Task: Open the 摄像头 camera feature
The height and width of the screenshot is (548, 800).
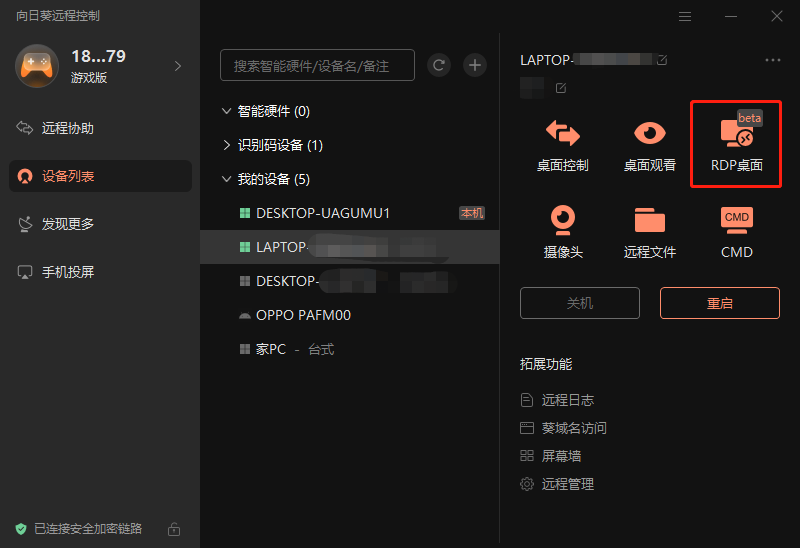Action: point(563,232)
